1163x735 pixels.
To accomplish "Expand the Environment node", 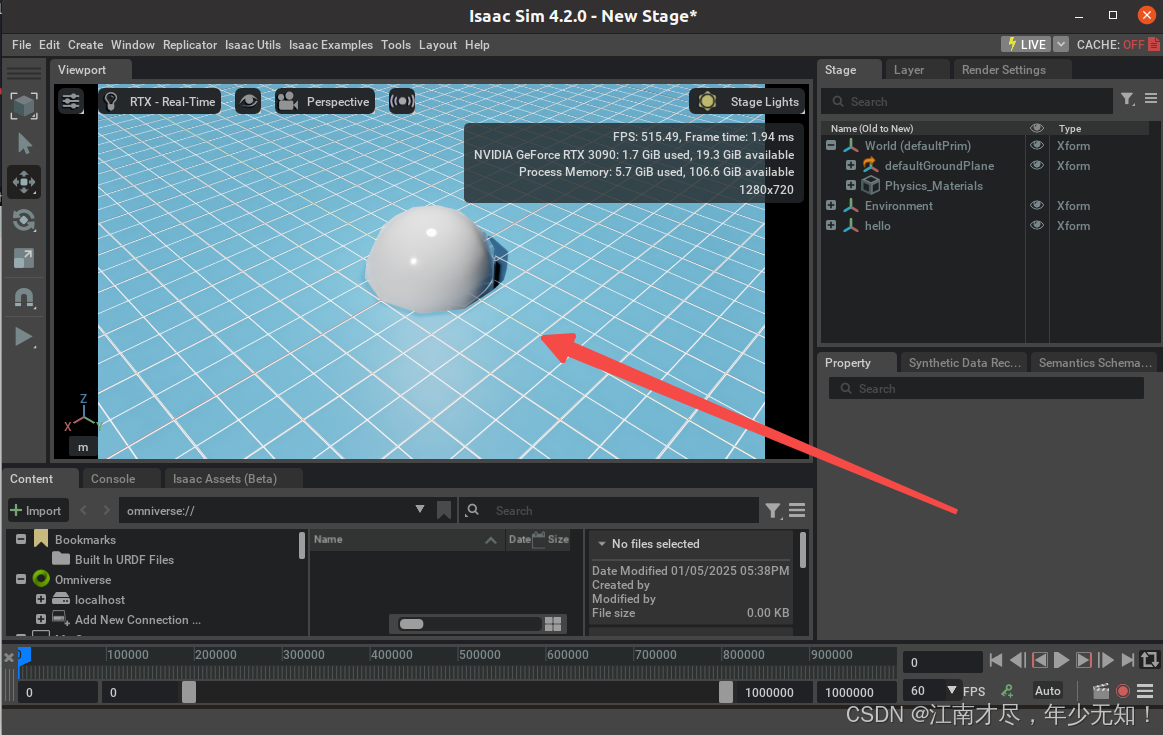I will [831, 205].
